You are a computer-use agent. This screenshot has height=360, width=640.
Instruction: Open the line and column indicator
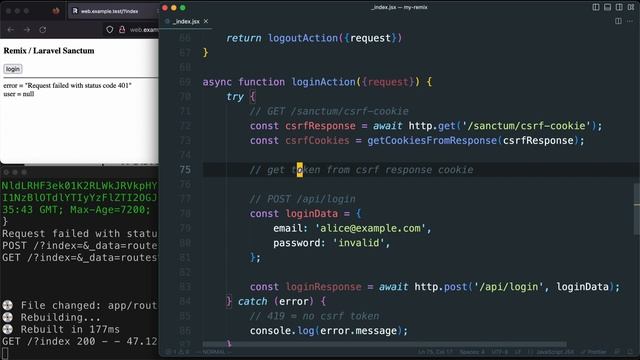(436, 352)
